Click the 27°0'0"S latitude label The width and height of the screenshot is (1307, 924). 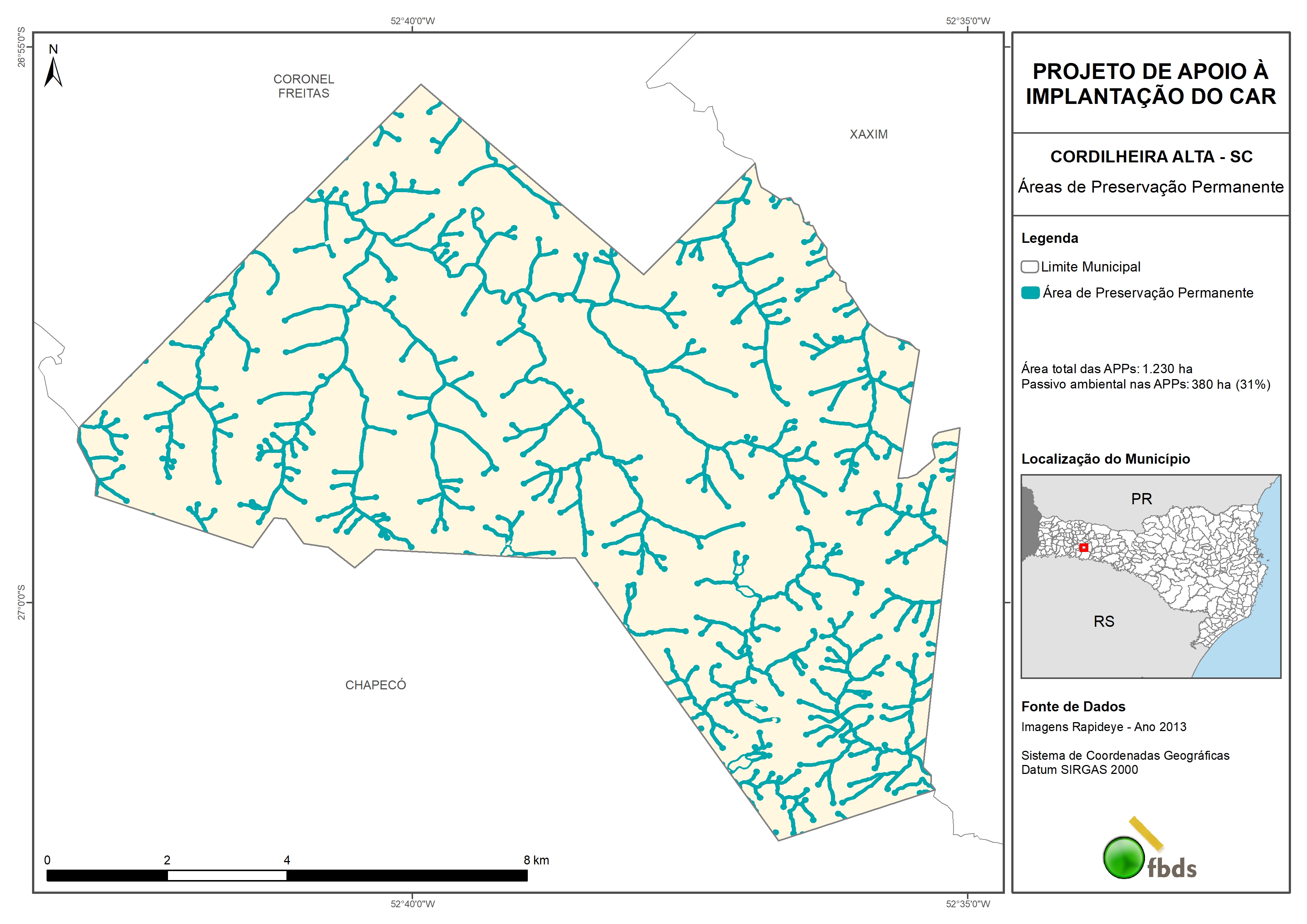[22, 602]
